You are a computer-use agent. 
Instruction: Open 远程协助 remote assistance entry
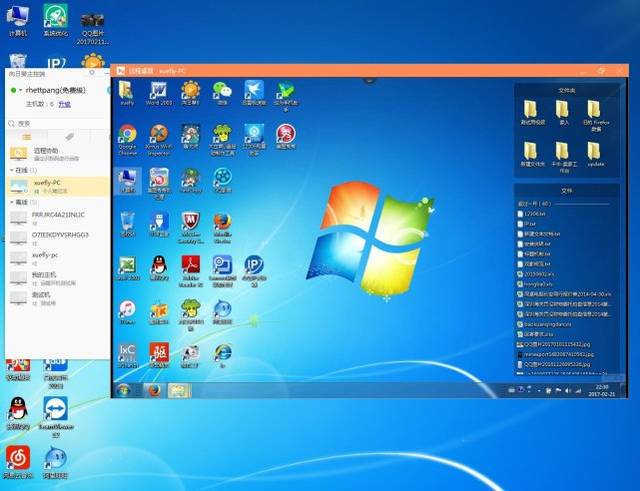click(x=58, y=154)
